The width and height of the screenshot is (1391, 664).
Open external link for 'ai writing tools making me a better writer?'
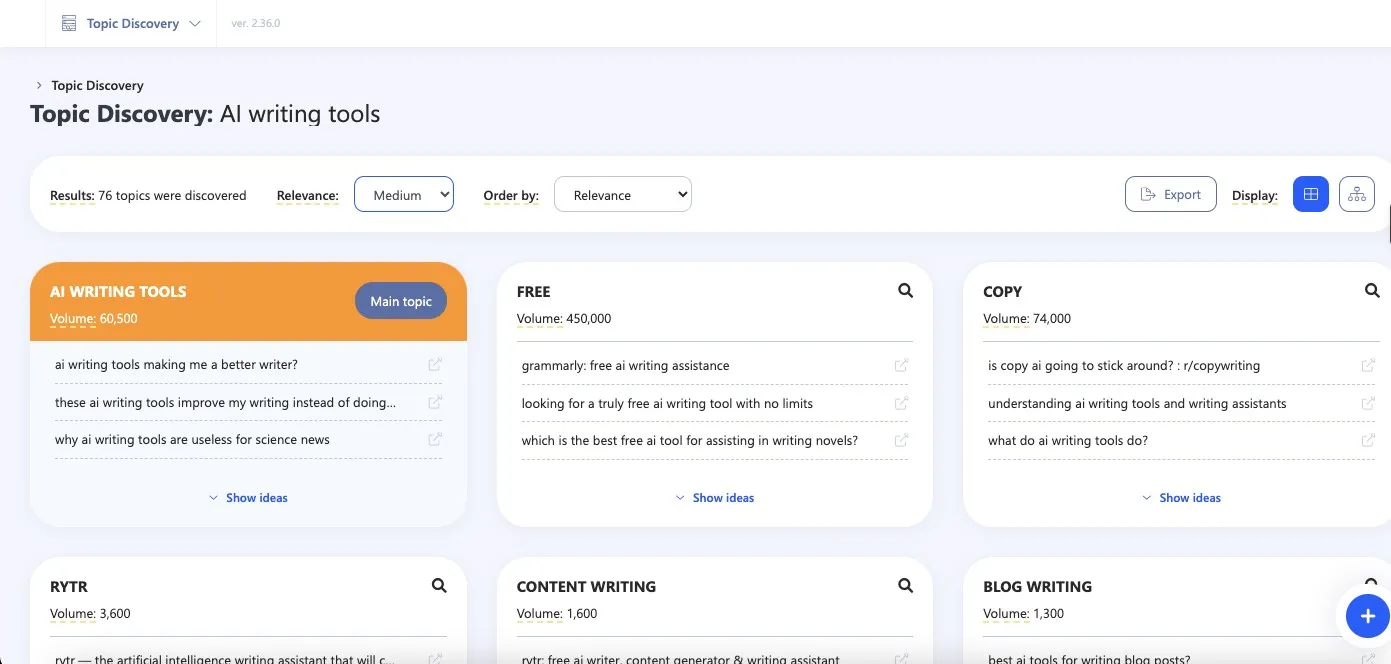[435, 365]
